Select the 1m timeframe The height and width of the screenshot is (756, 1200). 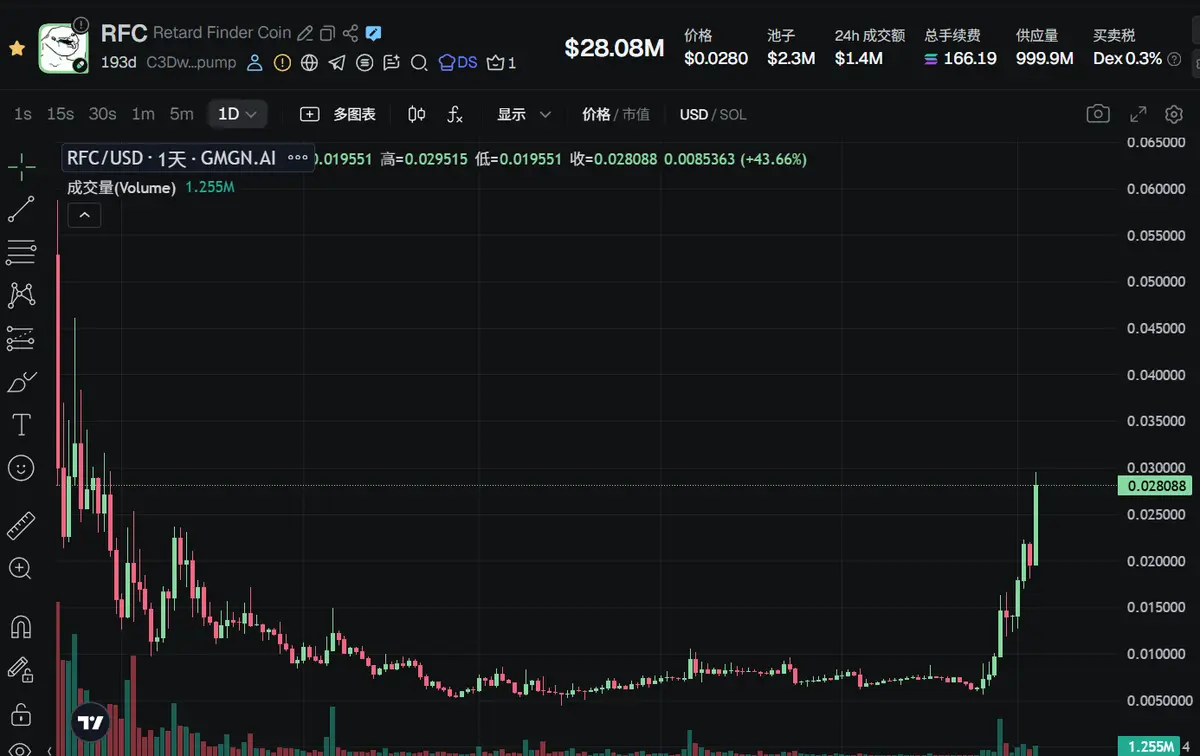143,114
